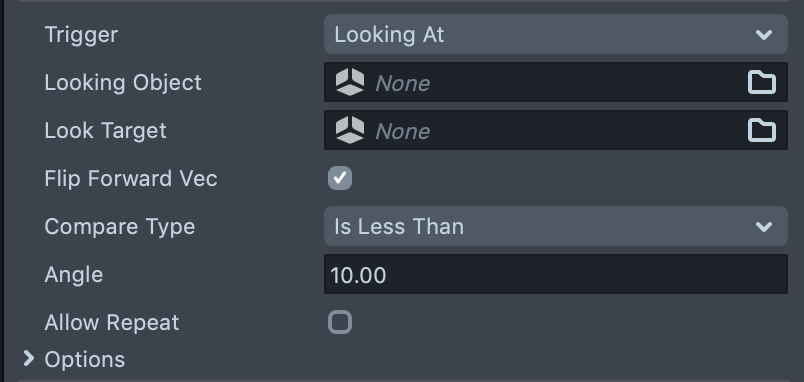Click the Compare Type property label
The width and height of the screenshot is (804, 382).
click(x=119, y=227)
